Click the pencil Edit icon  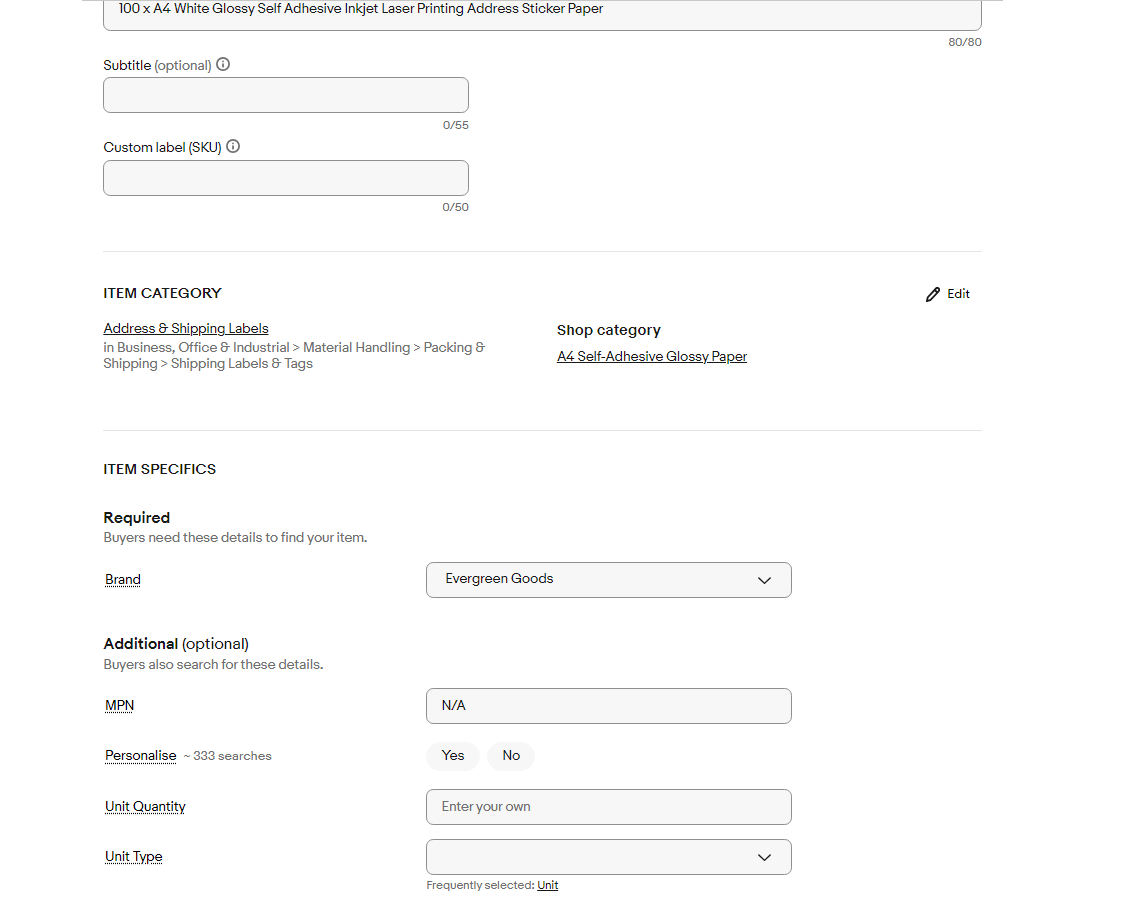click(932, 294)
